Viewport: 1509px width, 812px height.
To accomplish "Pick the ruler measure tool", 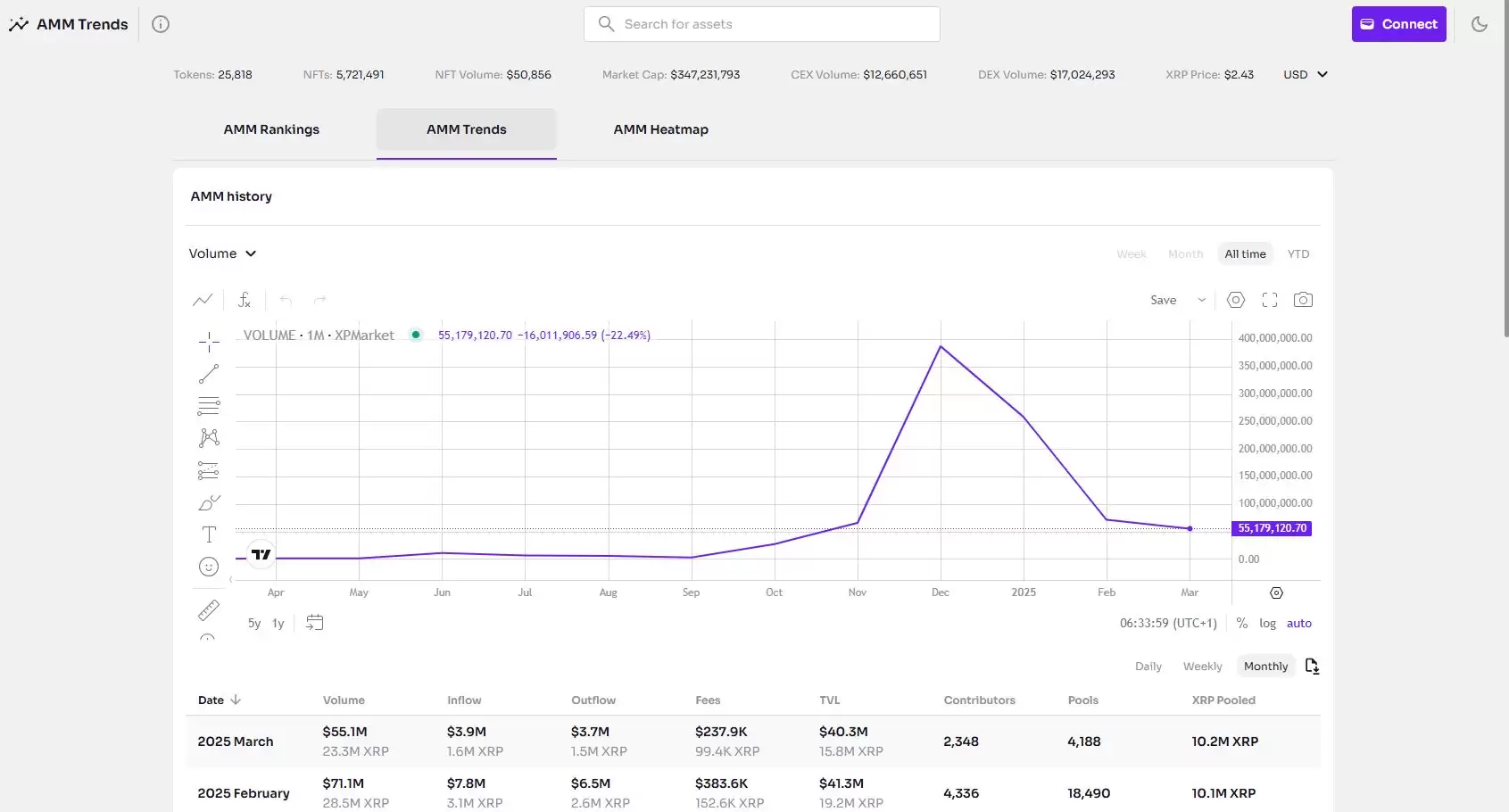I will click(x=209, y=610).
